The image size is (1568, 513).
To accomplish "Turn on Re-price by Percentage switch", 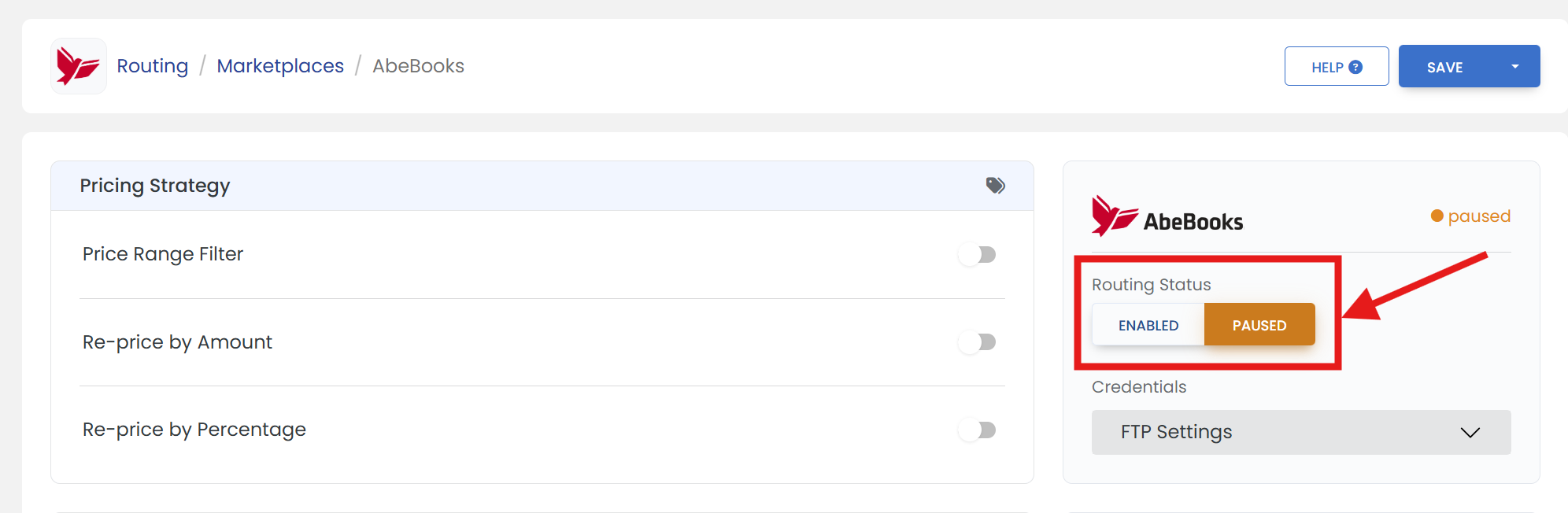I will pyautogui.click(x=977, y=430).
